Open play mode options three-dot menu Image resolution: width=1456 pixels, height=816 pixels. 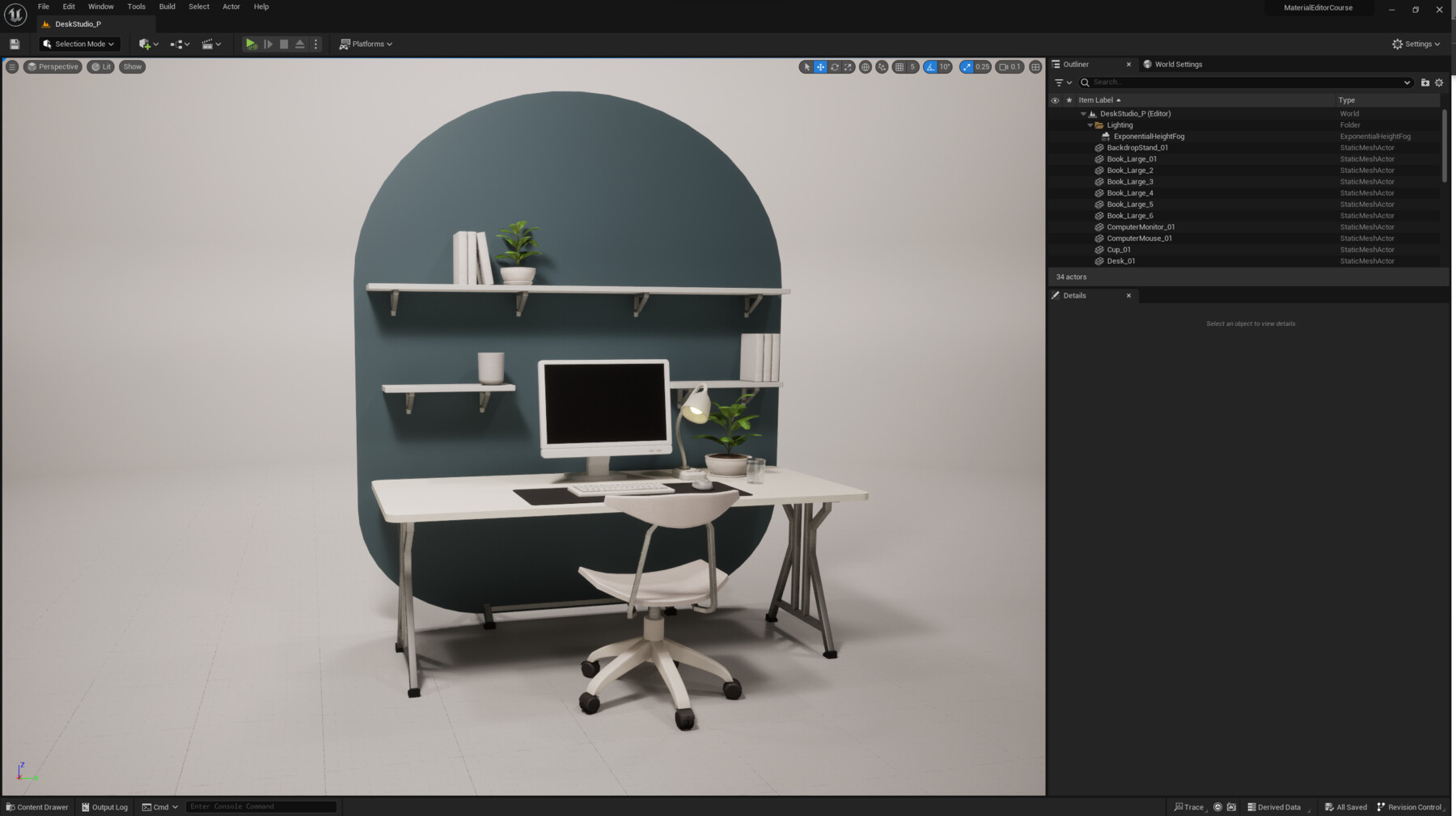point(316,44)
